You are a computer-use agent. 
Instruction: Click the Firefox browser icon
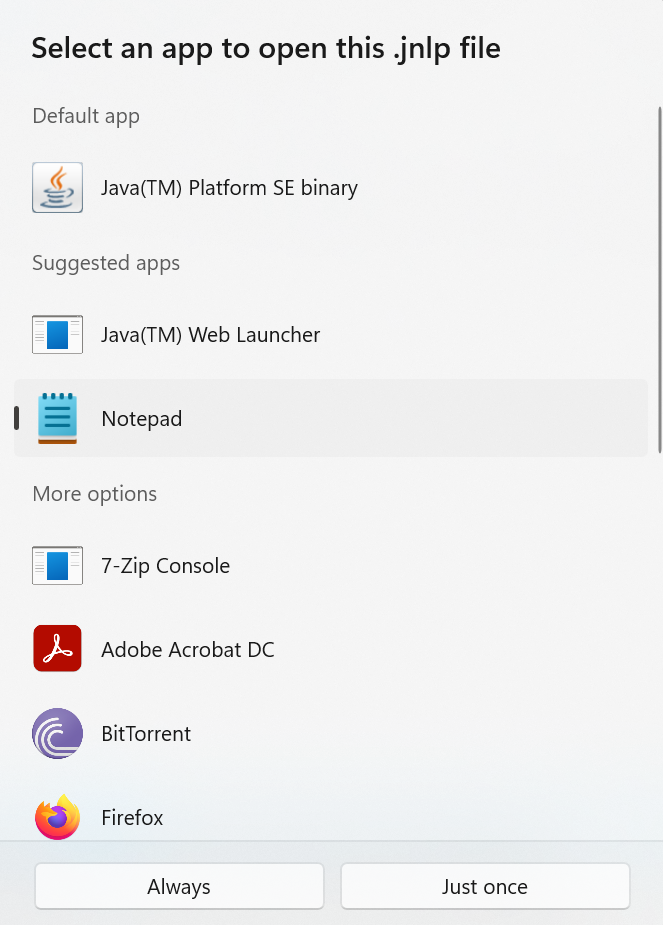coord(57,817)
